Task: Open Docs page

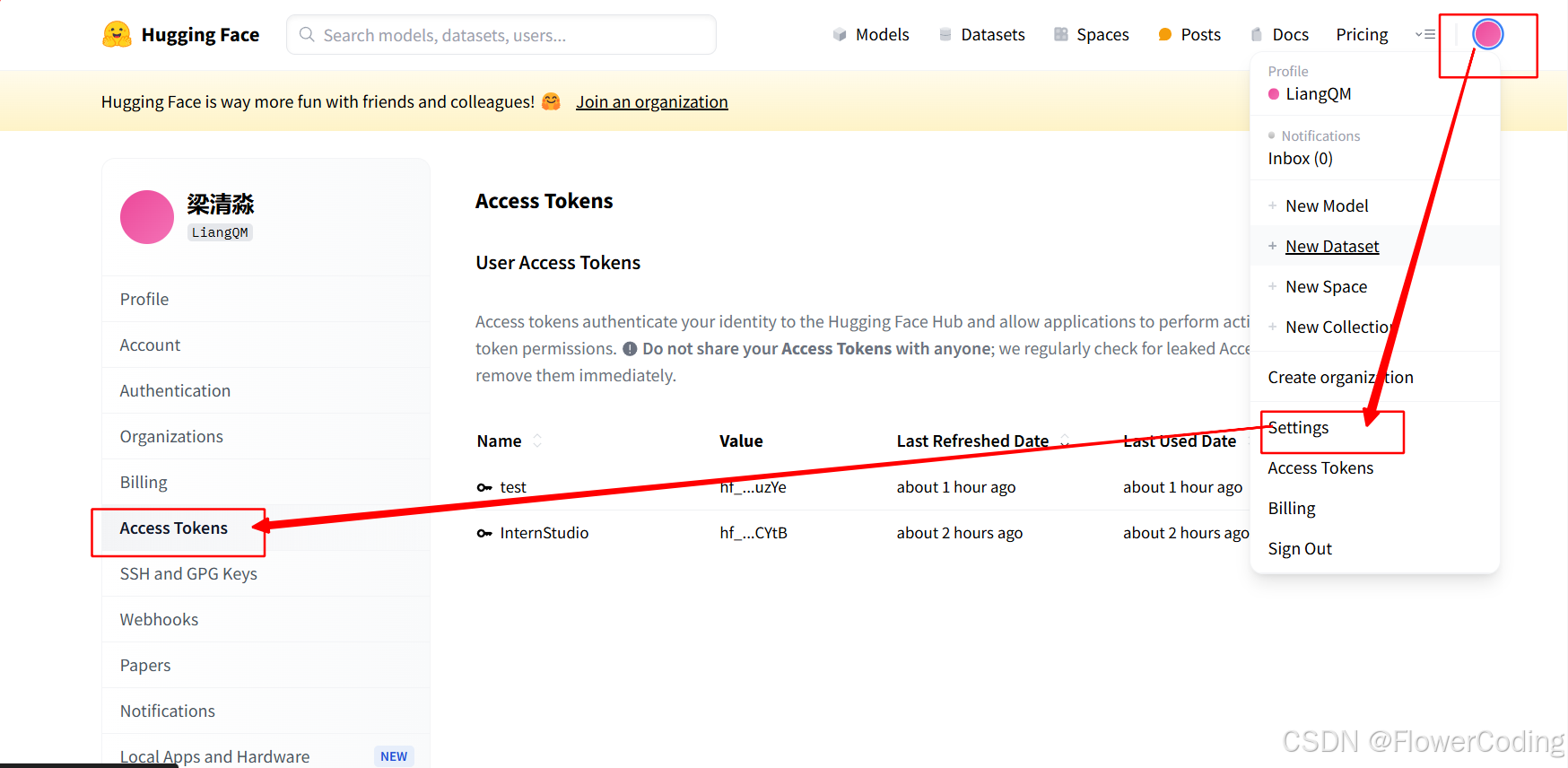Action: click(x=1279, y=34)
